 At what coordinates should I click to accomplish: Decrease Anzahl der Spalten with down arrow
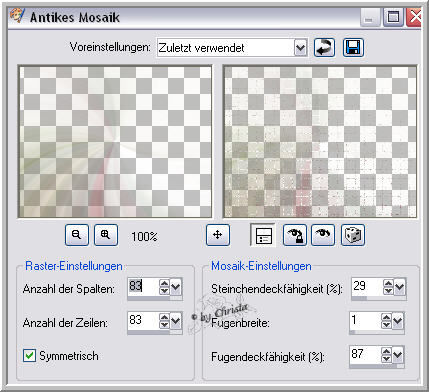(164, 291)
